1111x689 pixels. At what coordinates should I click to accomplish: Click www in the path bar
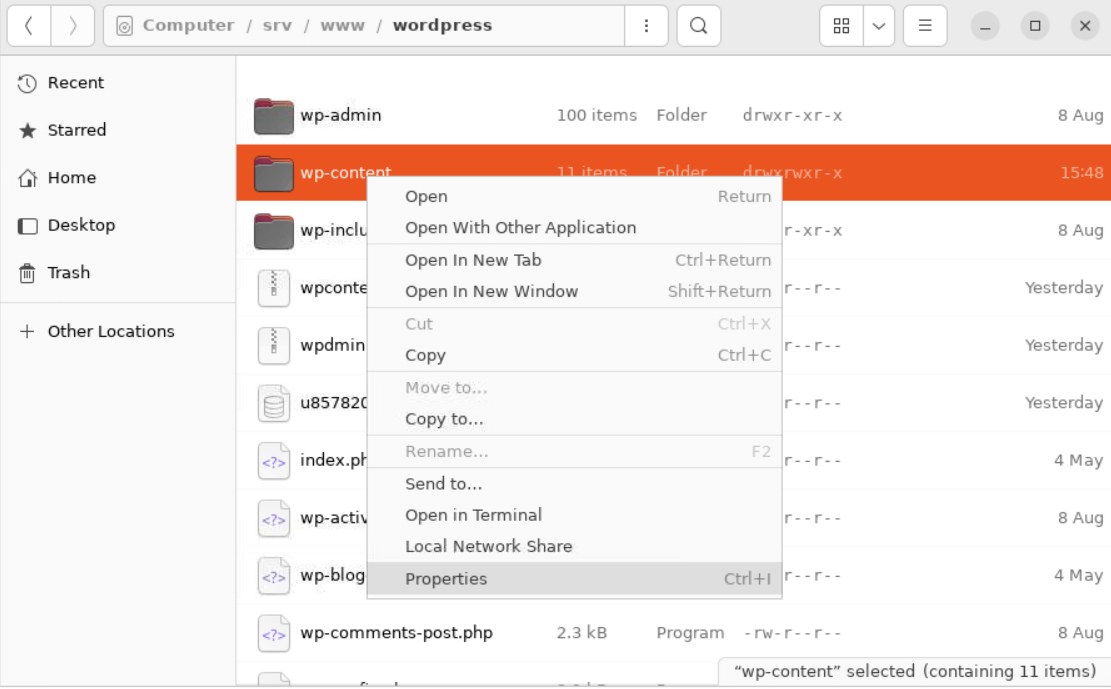342,26
